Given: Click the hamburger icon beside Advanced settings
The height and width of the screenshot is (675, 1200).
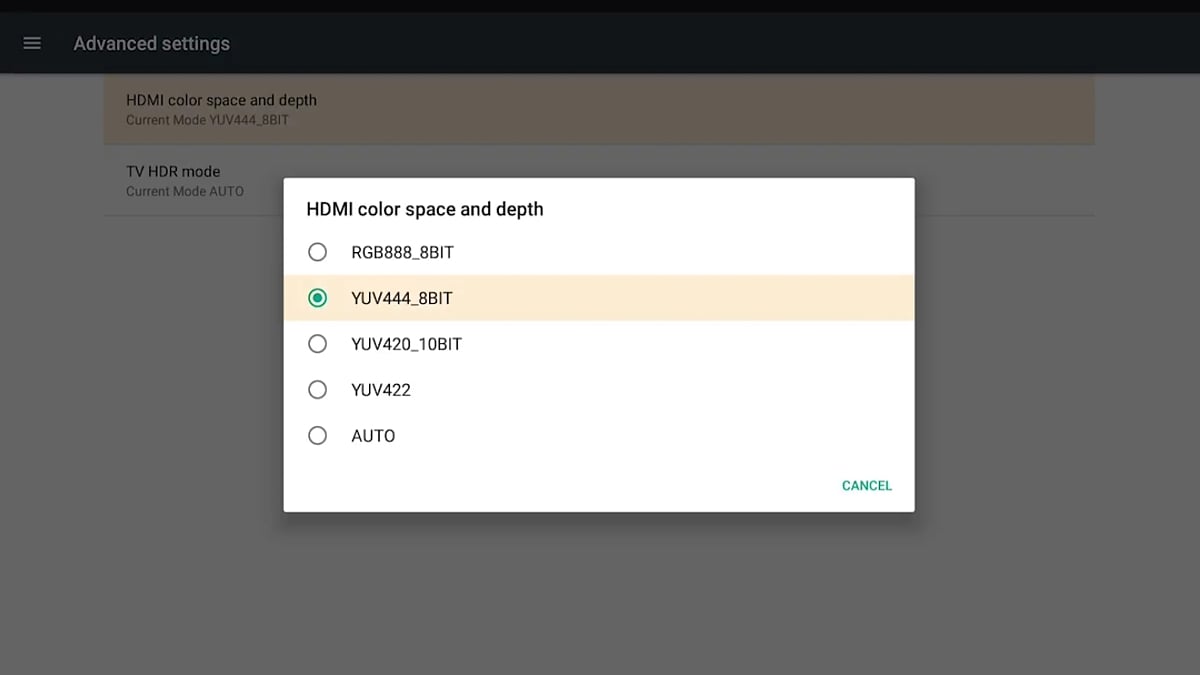Looking at the screenshot, I should pyautogui.click(x=32, y=43).
